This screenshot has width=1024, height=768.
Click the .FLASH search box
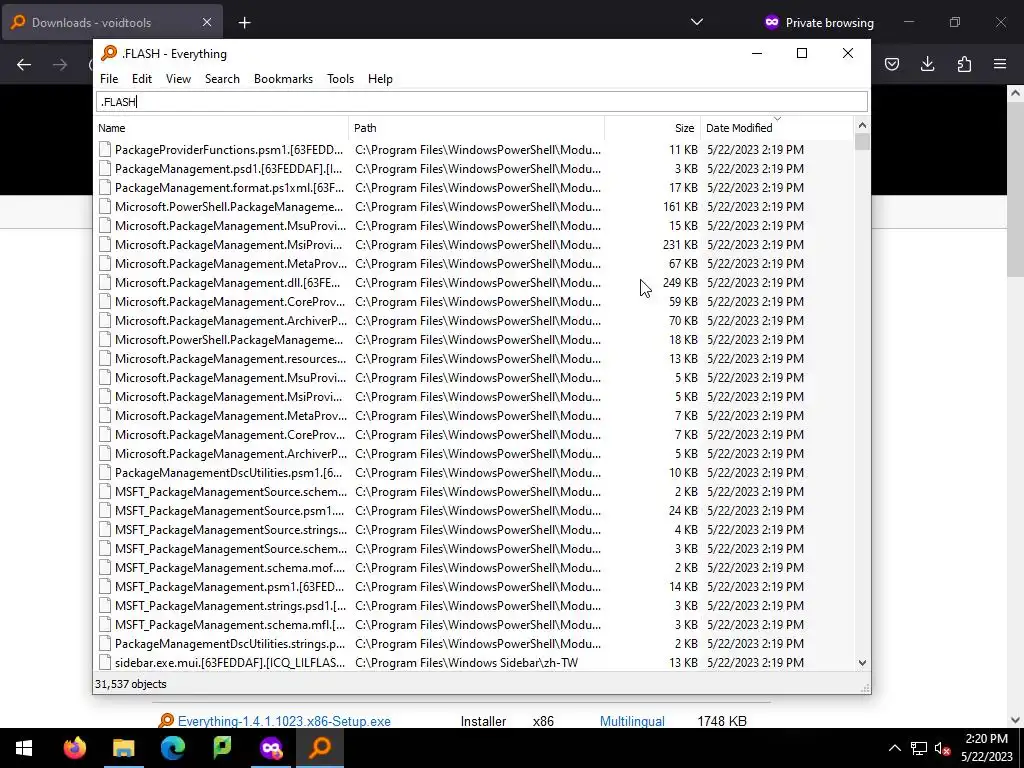(482, 102)
